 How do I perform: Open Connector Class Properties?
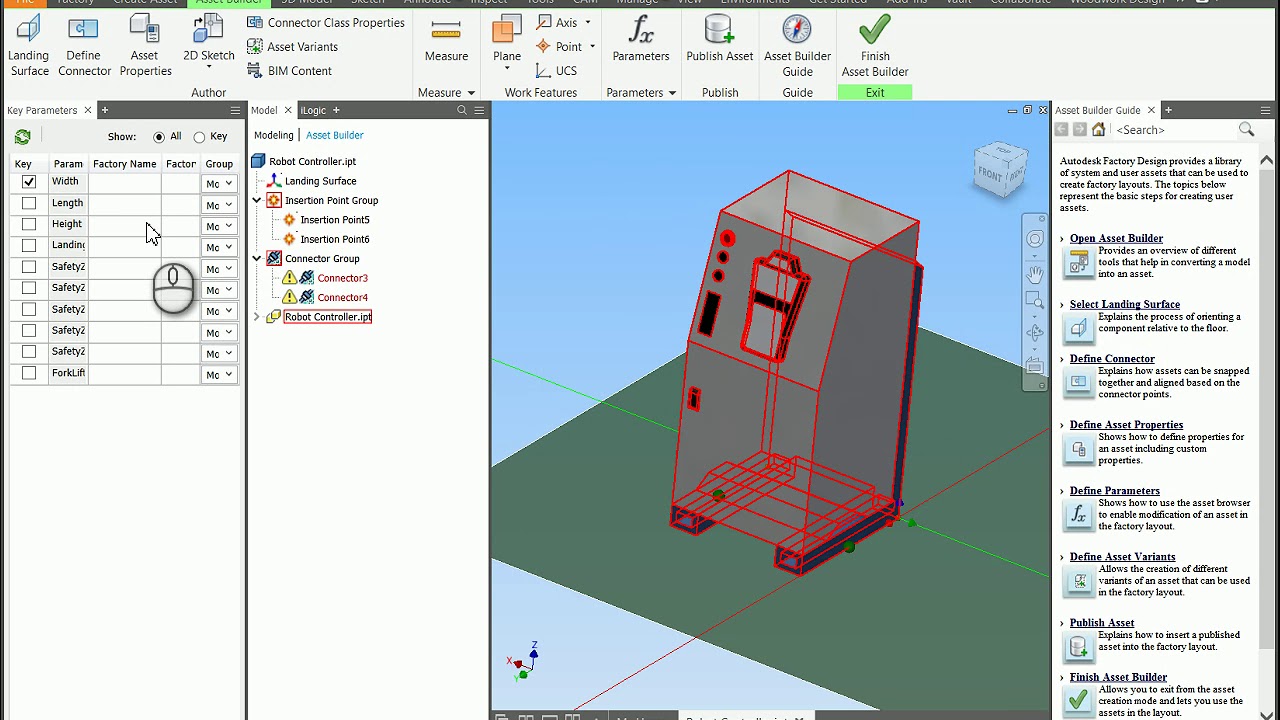click(326, 22)
